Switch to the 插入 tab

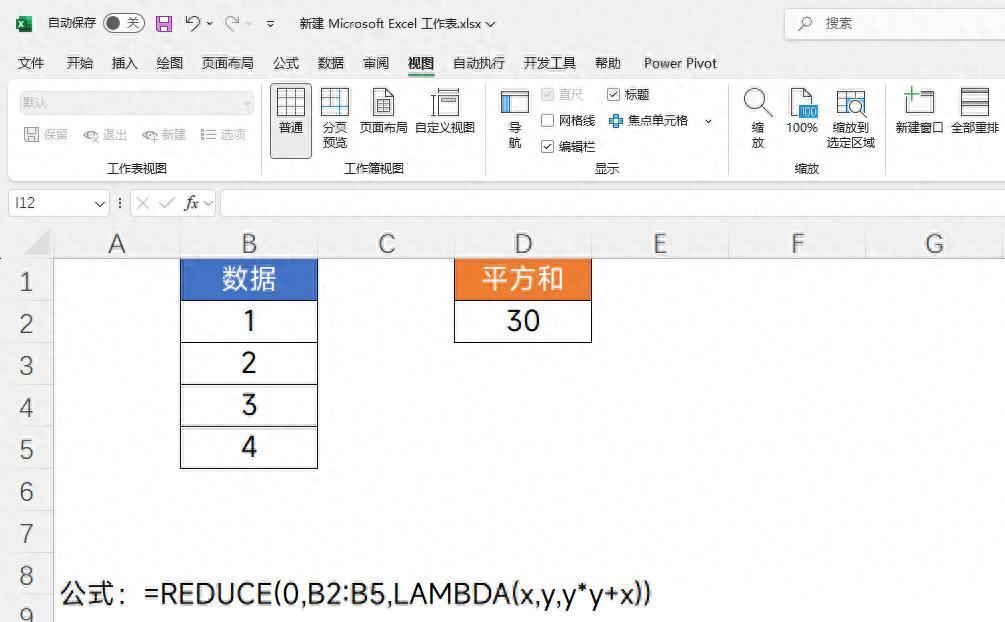[124, 63]
